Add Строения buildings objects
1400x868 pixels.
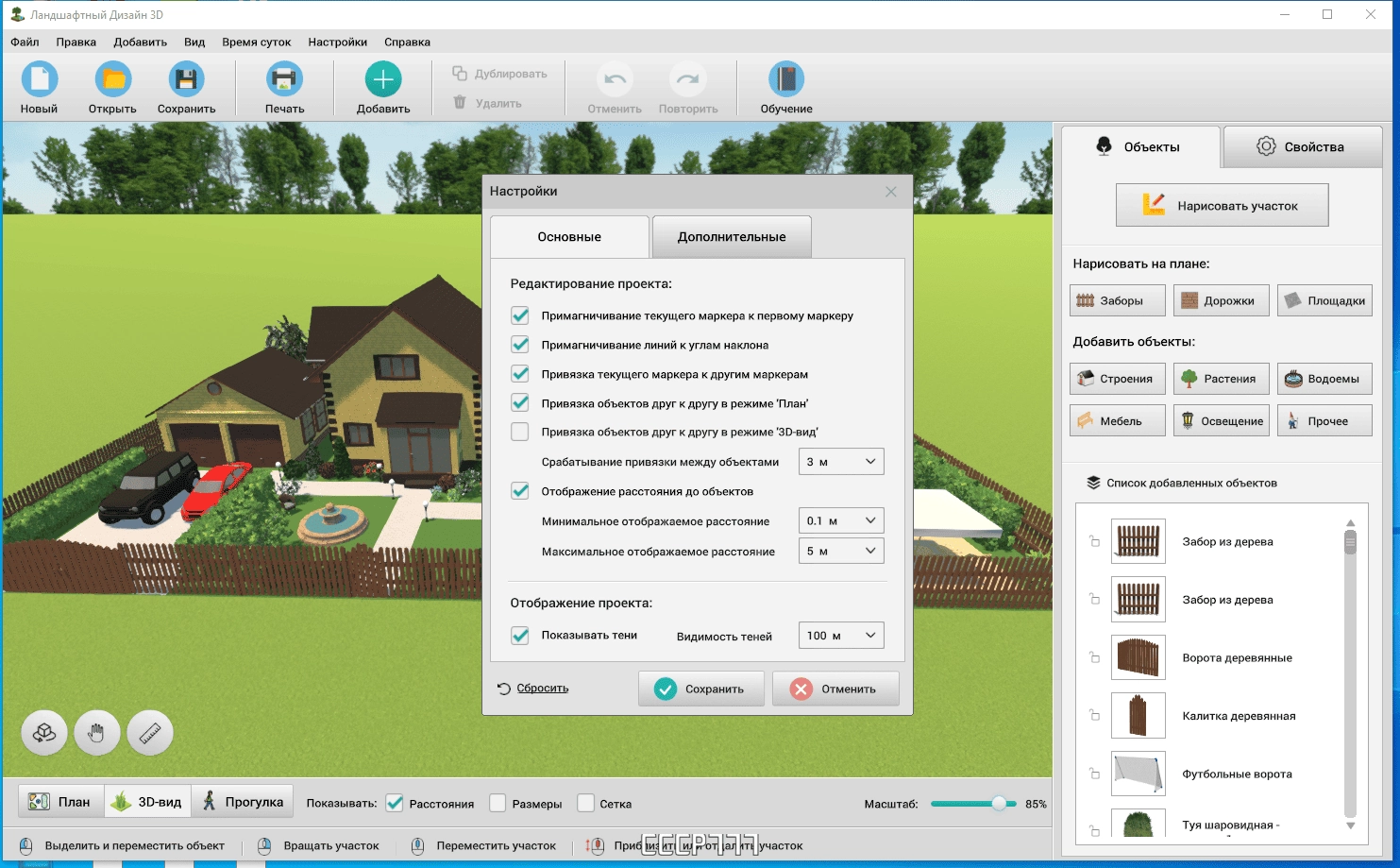[x=1118, y=379]
